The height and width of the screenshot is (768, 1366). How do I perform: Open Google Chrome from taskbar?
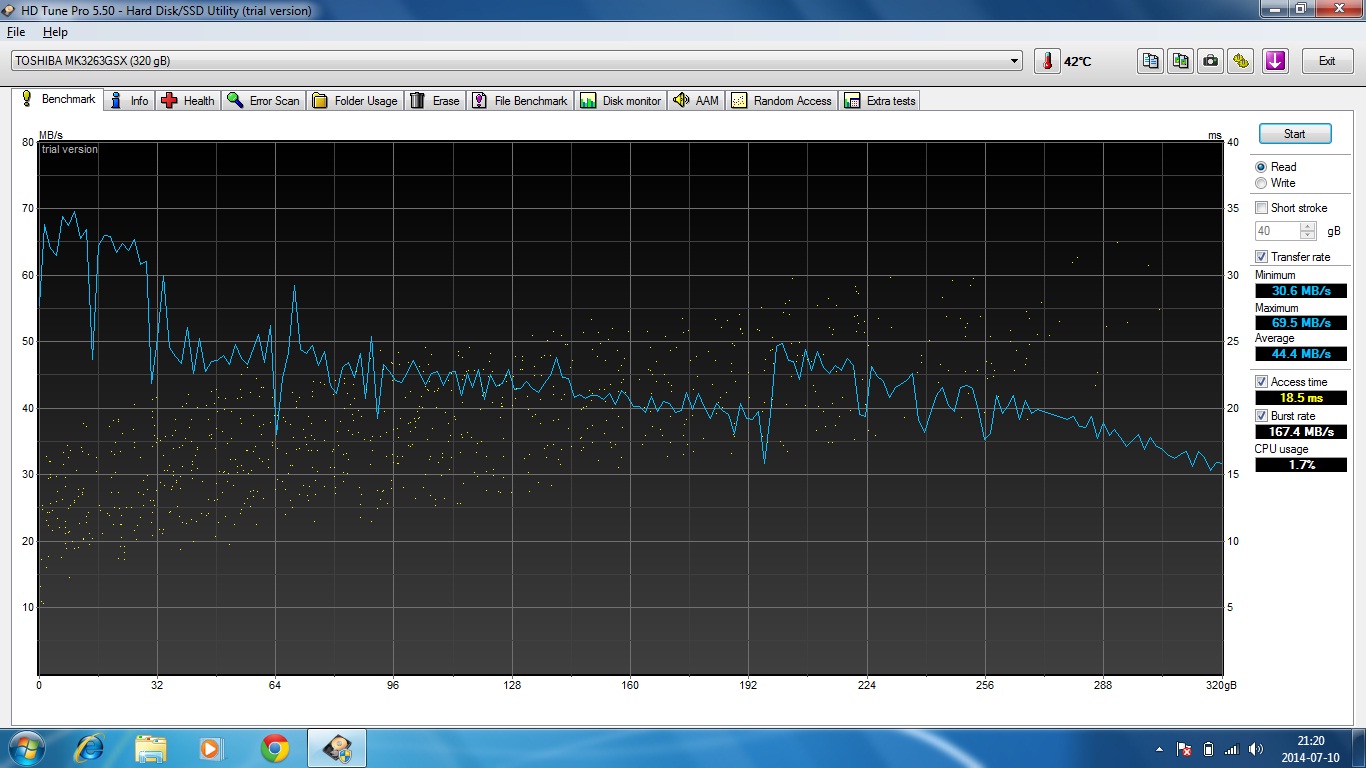point(275,748)
